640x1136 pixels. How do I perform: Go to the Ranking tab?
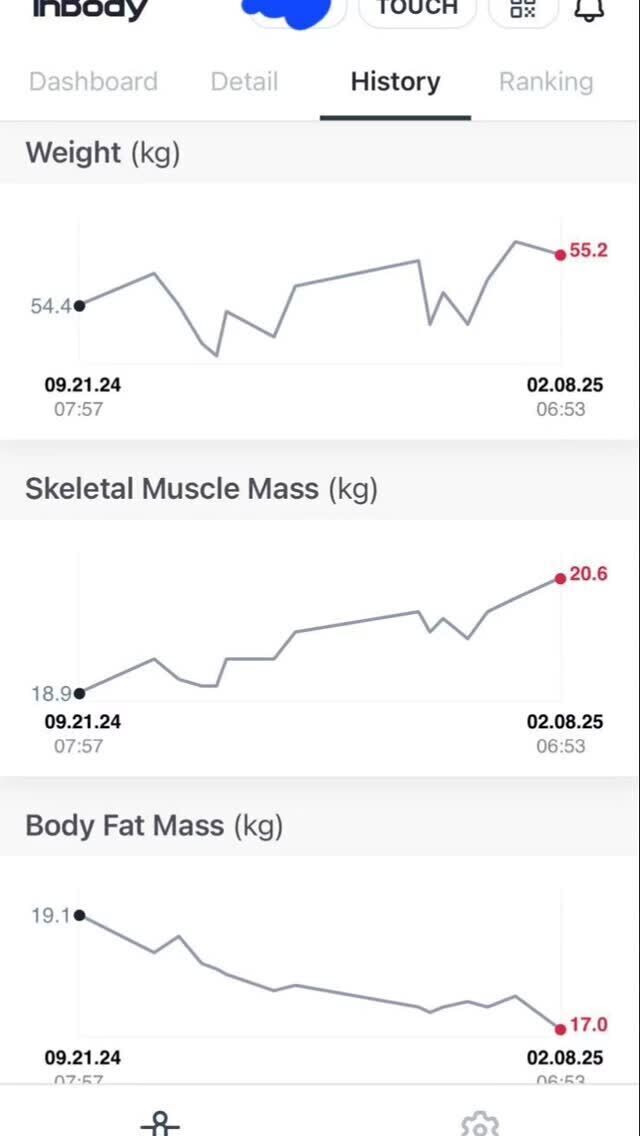546,82
